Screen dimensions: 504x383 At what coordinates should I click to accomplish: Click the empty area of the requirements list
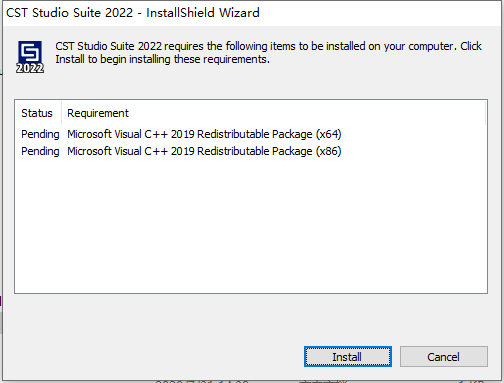pos(251,227)
